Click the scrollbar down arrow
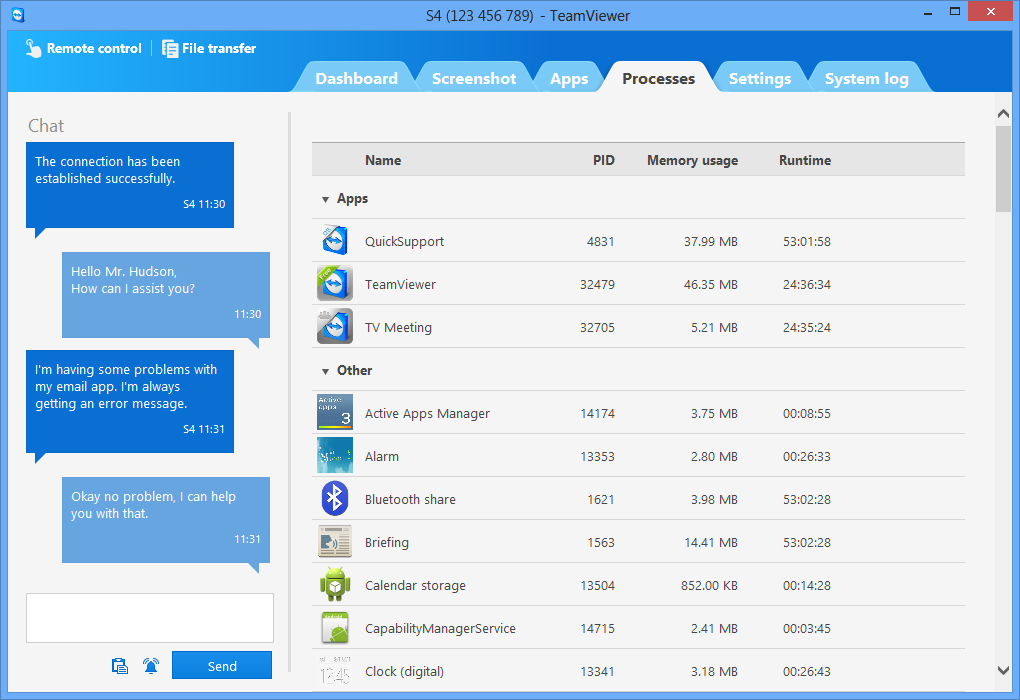The image size is (1020, 700). (x=1003, y=670)
